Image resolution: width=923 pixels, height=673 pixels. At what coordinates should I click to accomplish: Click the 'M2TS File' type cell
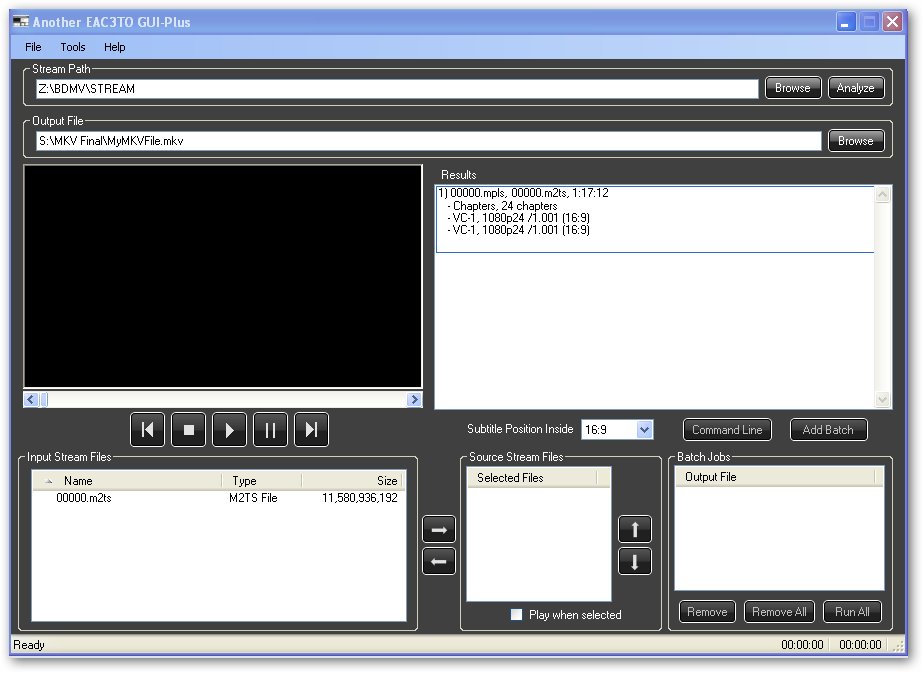(253, 498)
